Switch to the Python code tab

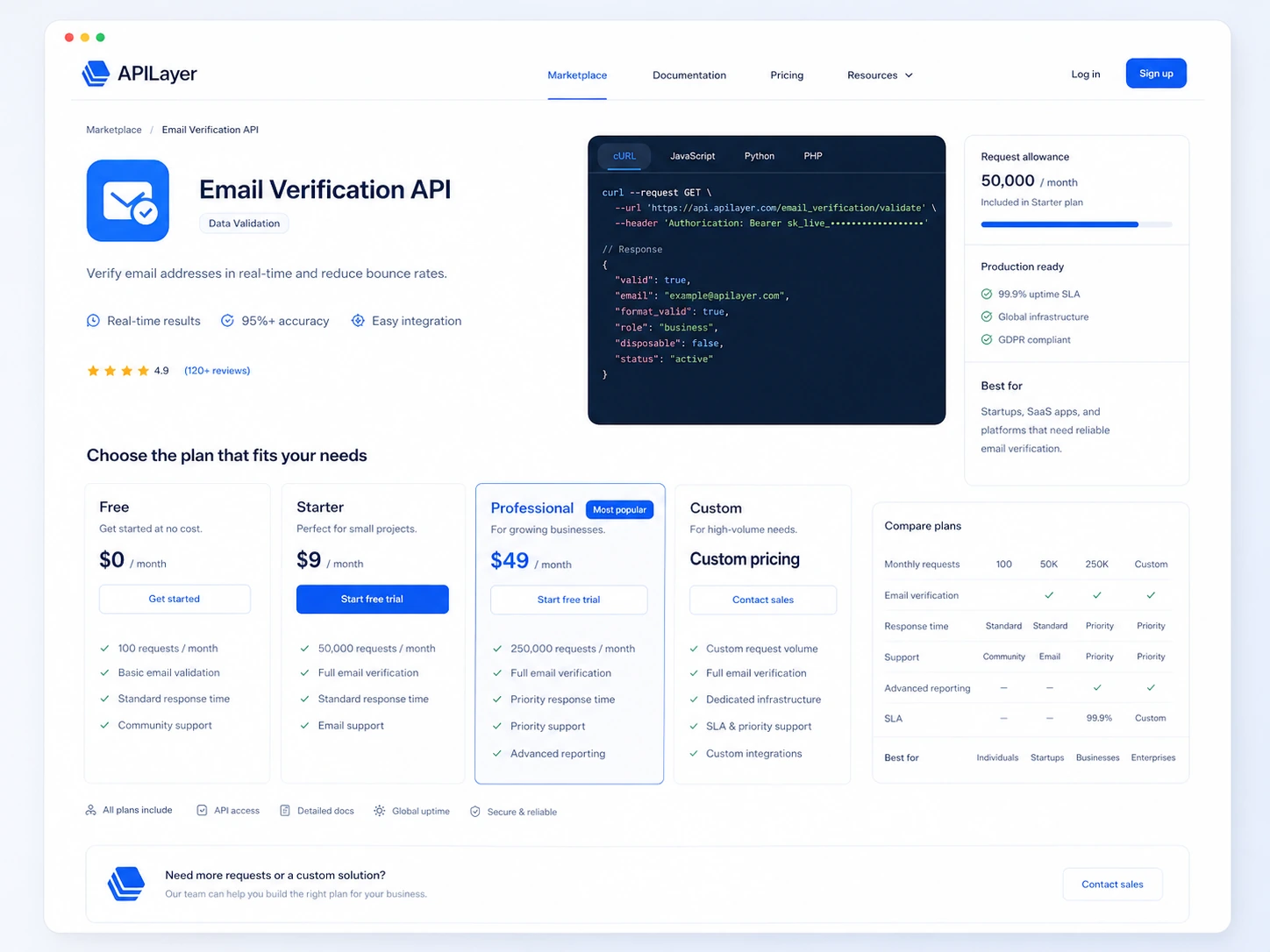pyautogui.click(x=760, y=156)
